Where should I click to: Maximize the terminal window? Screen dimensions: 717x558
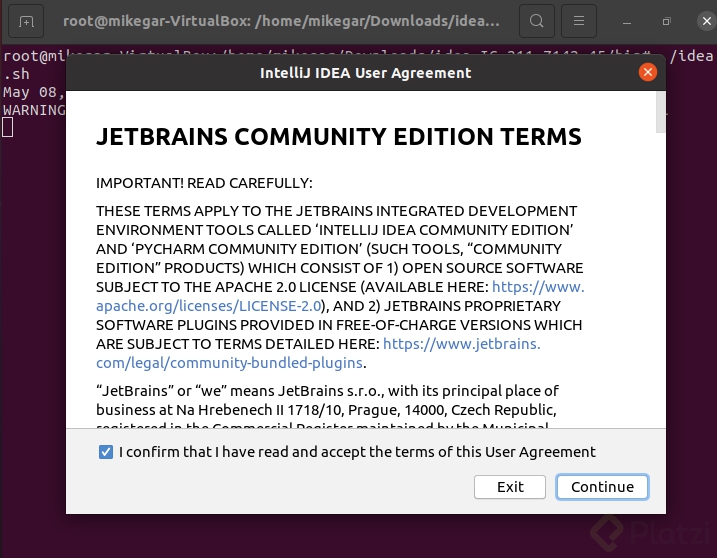[x=667, y=21]
